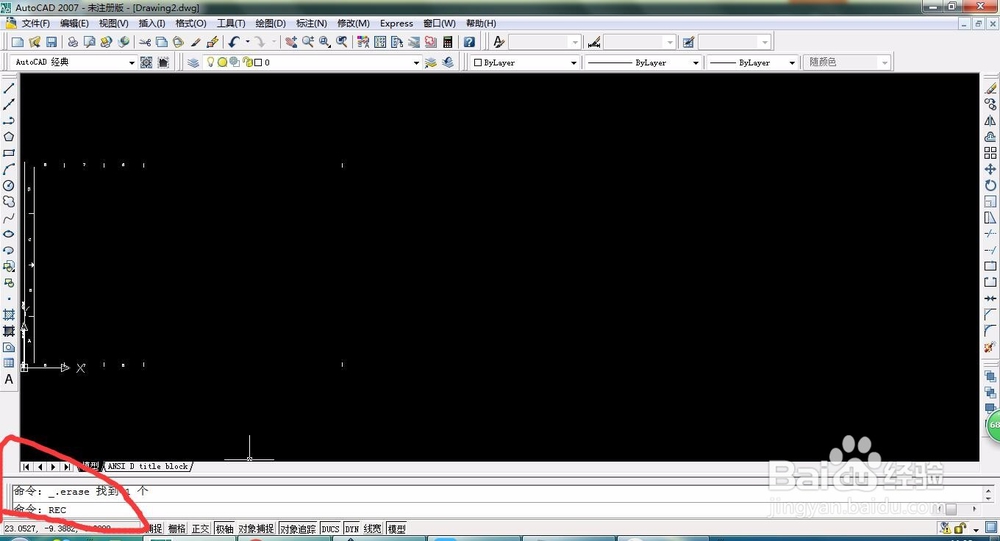Image resolution: width=1000 pixels, height=541 pixels.
Task: Click the Save icon in toolbar
Action: pyautogui.click(x=51, y=42)
